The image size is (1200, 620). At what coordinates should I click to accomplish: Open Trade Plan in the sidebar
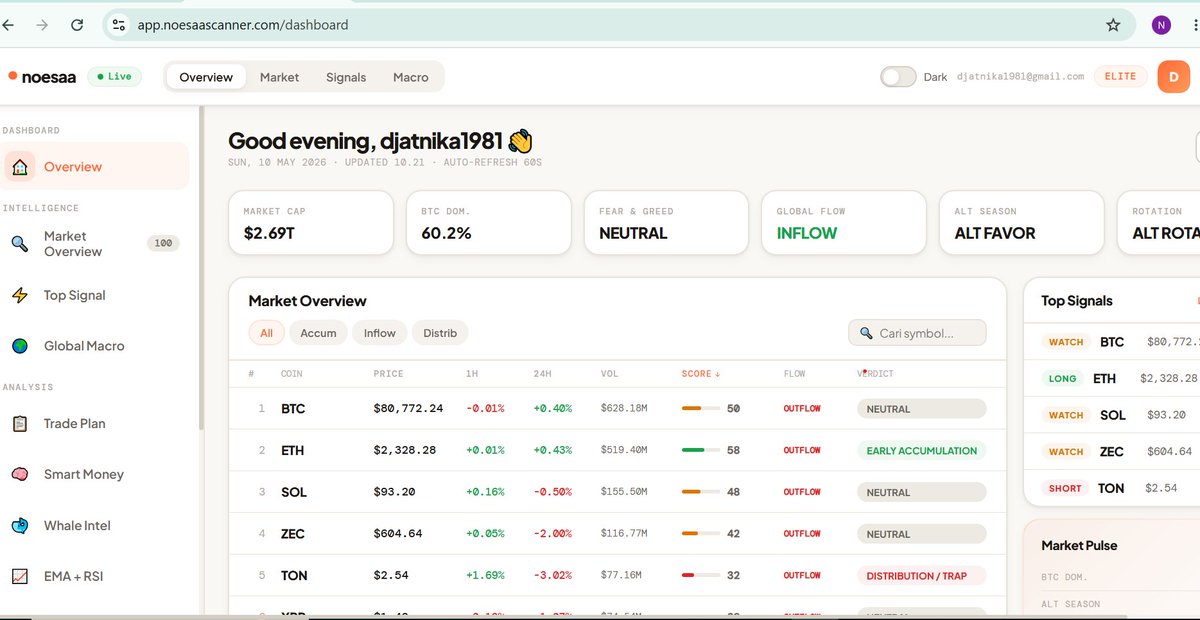(95, 424)
